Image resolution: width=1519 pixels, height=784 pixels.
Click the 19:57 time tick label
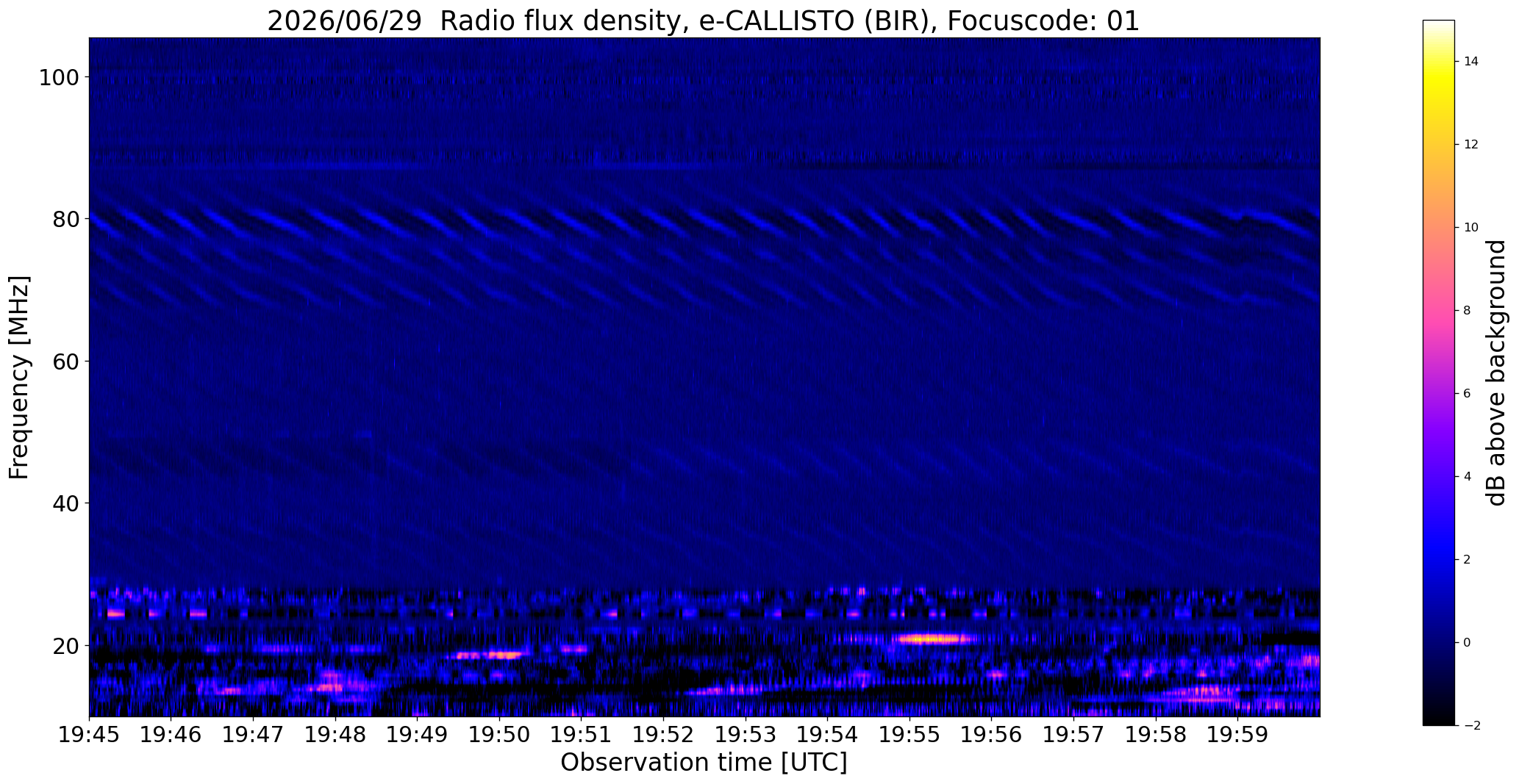point(1073,734)
